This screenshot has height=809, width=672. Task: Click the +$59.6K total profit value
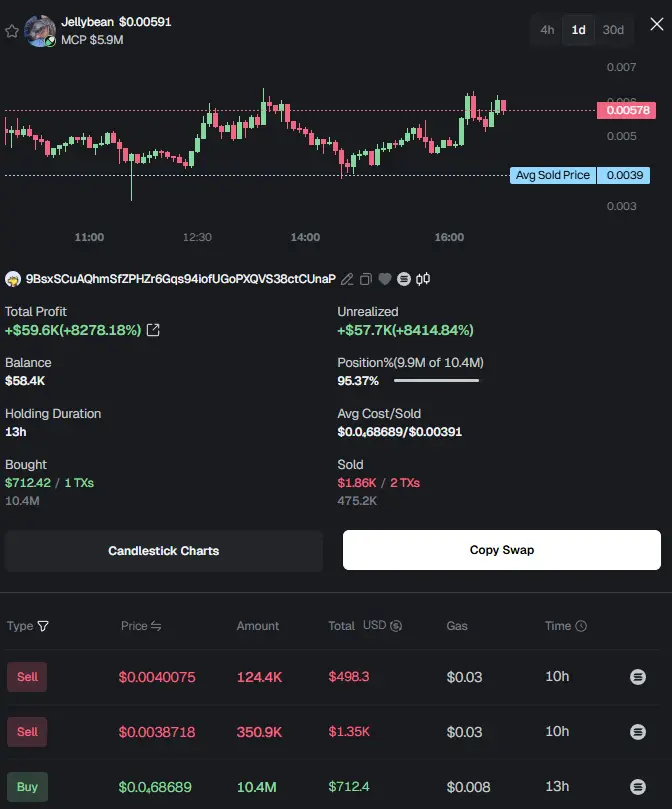[x=73, y=330]
